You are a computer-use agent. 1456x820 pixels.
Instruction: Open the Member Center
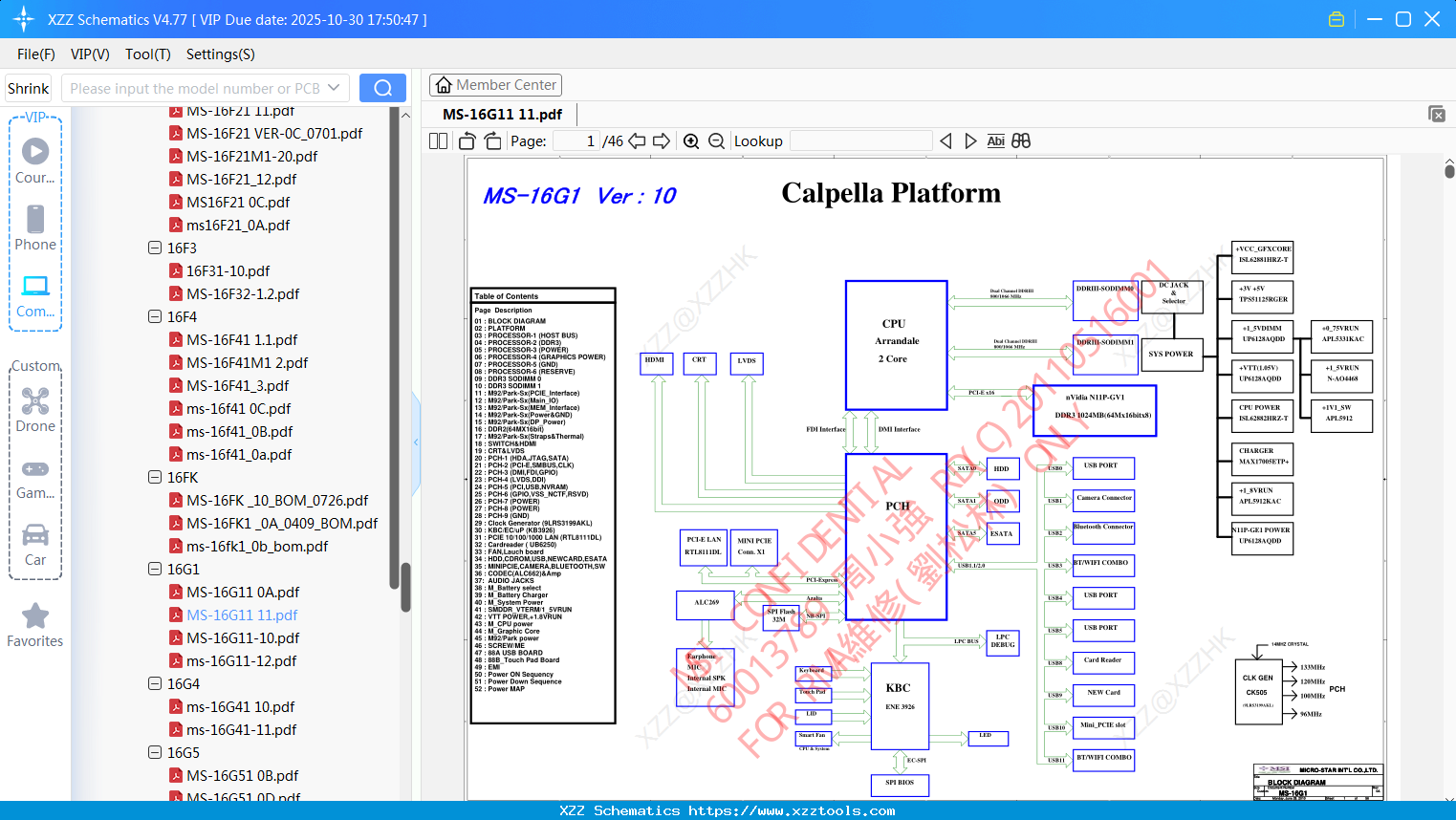495,85
